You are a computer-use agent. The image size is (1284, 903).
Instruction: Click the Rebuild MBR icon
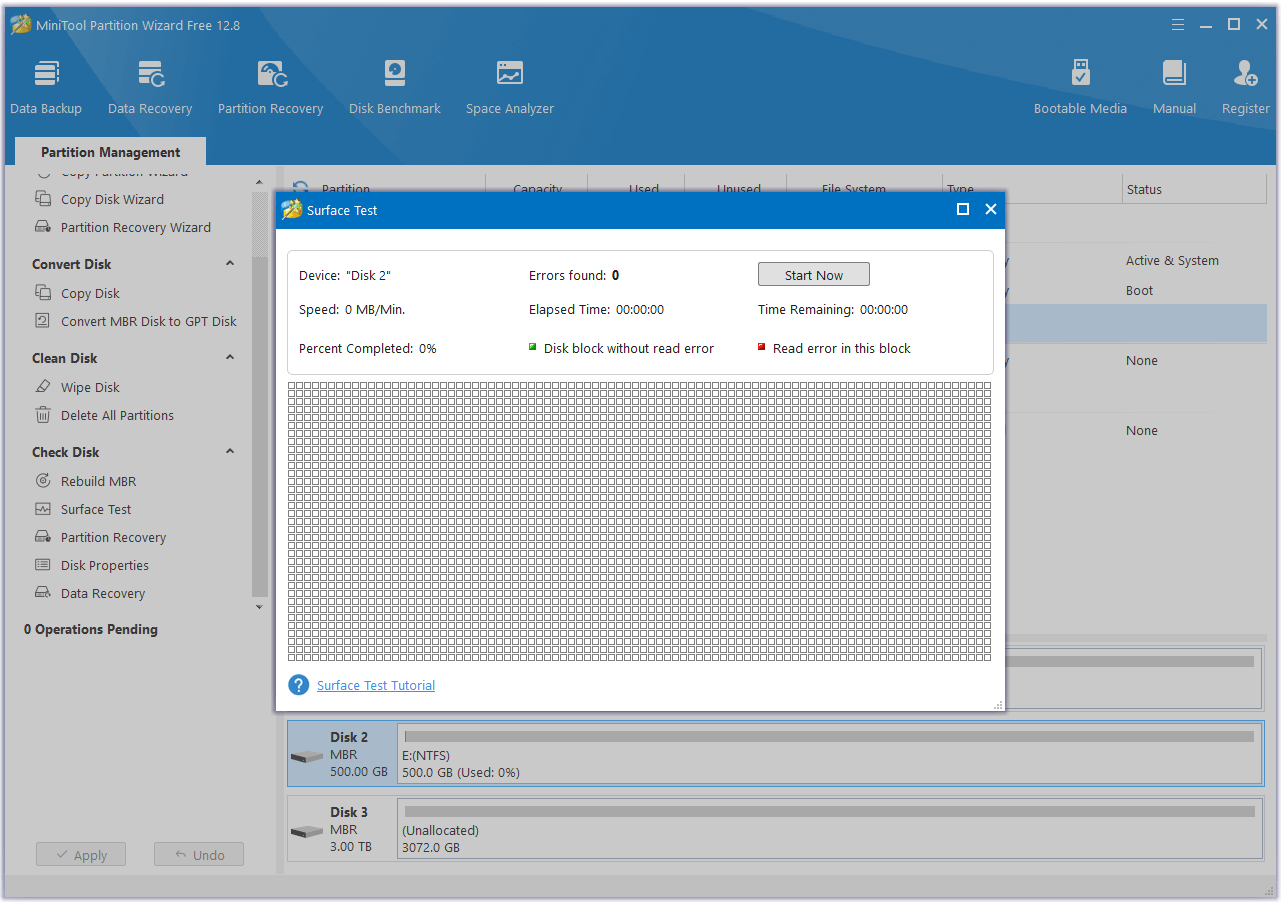pyautogui.click(x=43, y=481)
